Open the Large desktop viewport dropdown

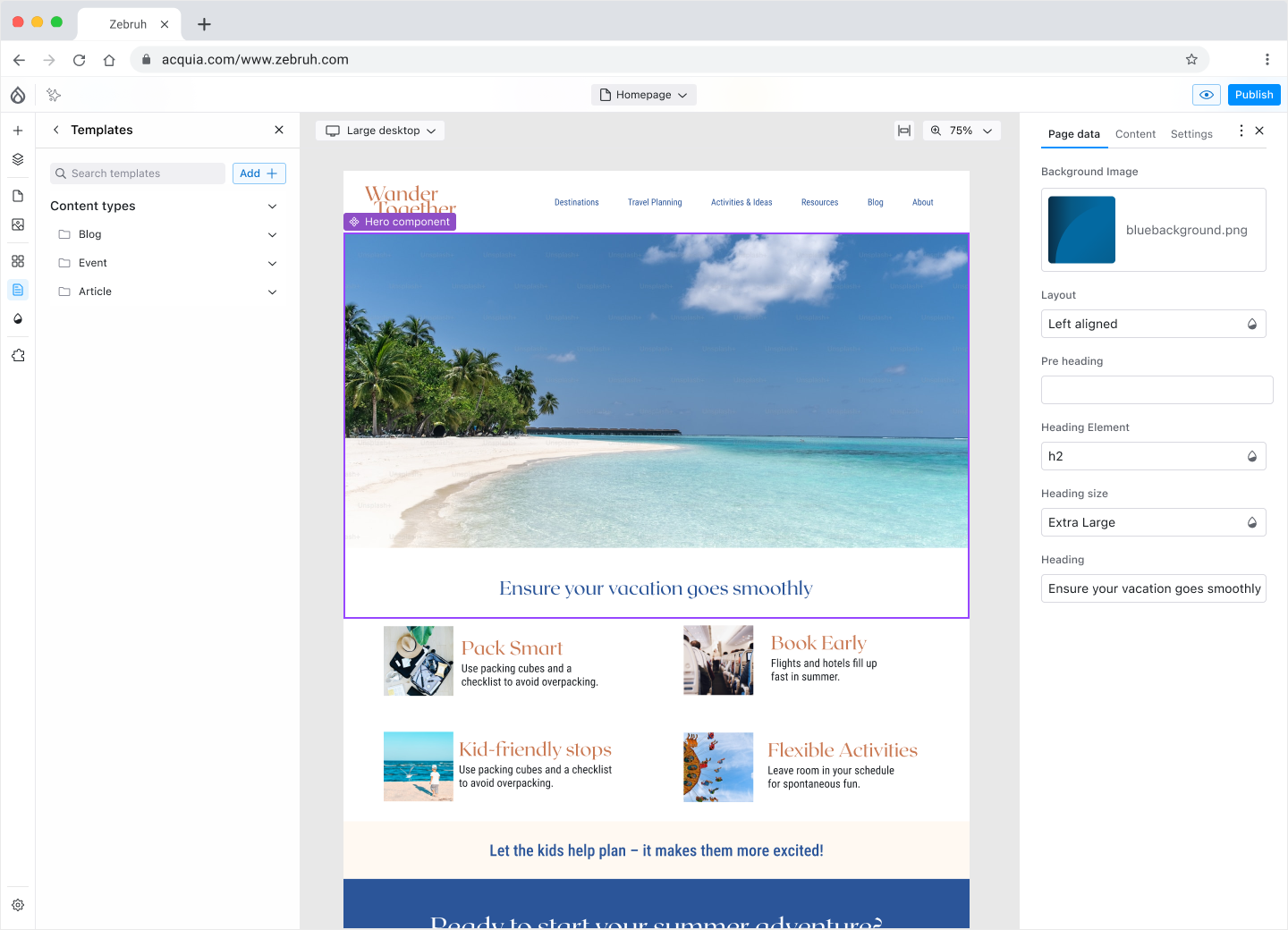point(380,131)
